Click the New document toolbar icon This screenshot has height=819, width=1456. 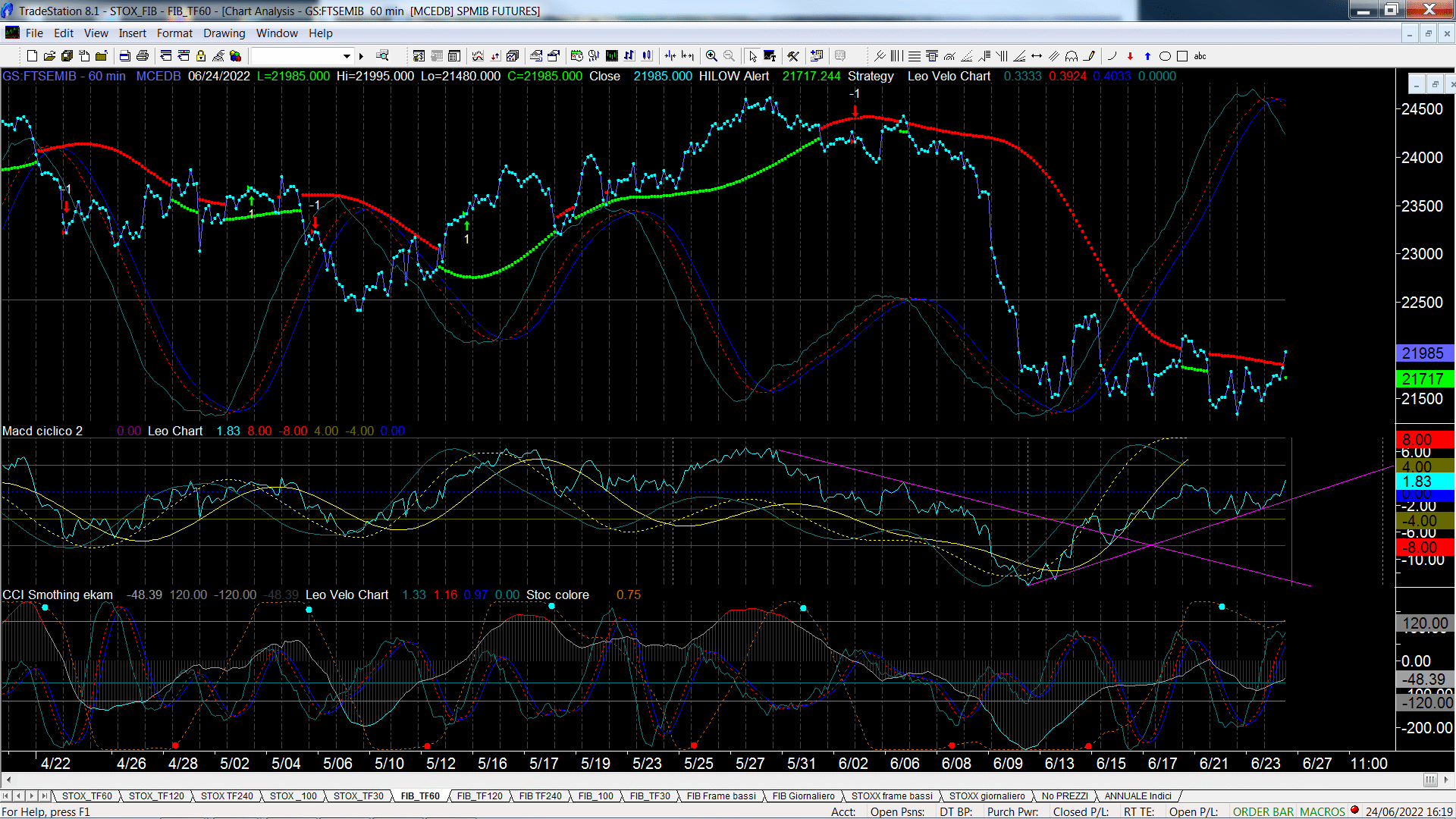32,56
